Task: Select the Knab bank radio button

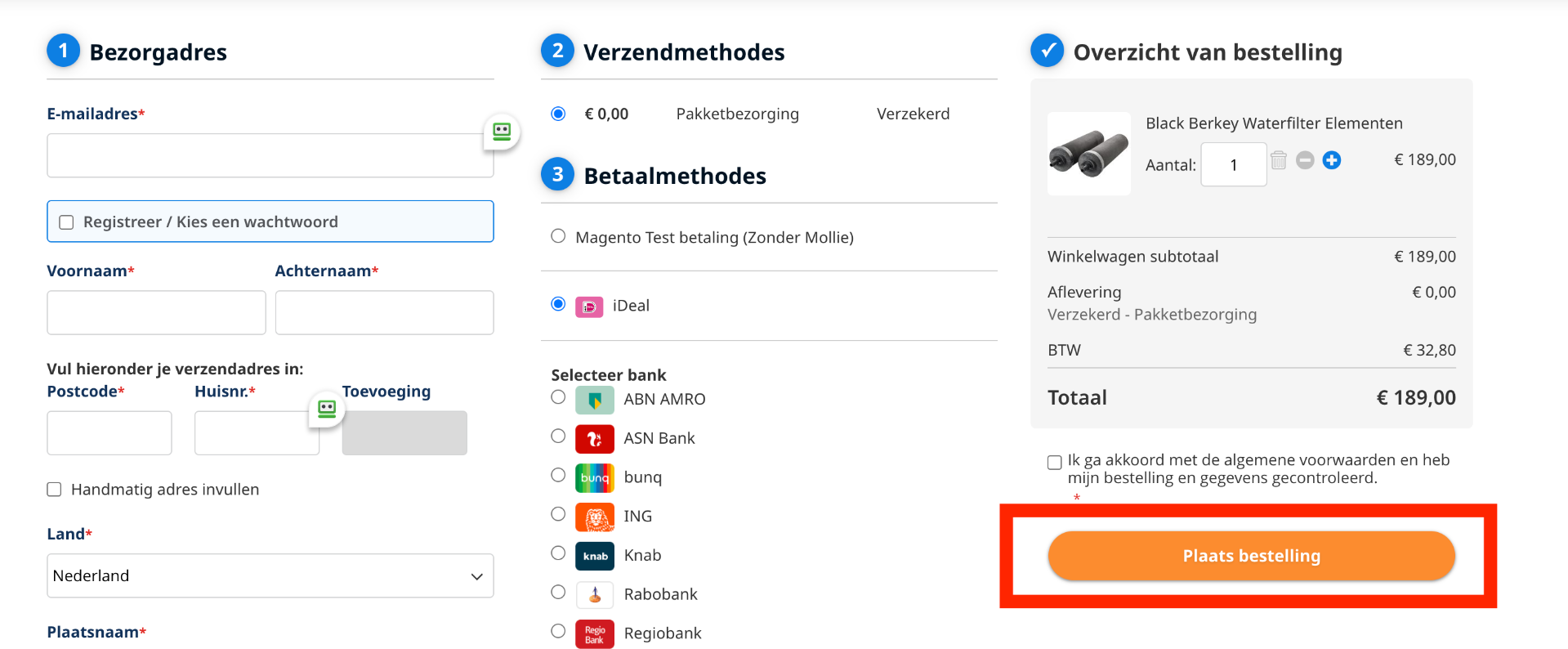Action: coord(558,553)
